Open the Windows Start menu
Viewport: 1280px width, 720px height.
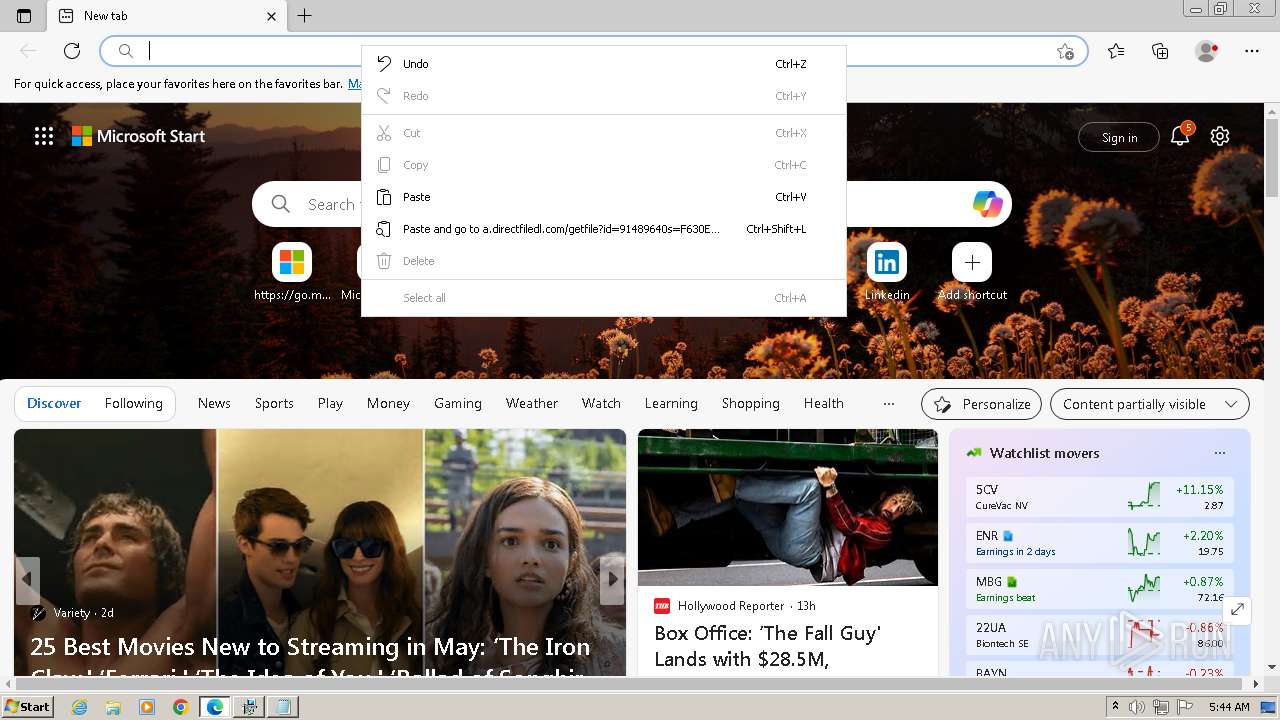(27, 707)
